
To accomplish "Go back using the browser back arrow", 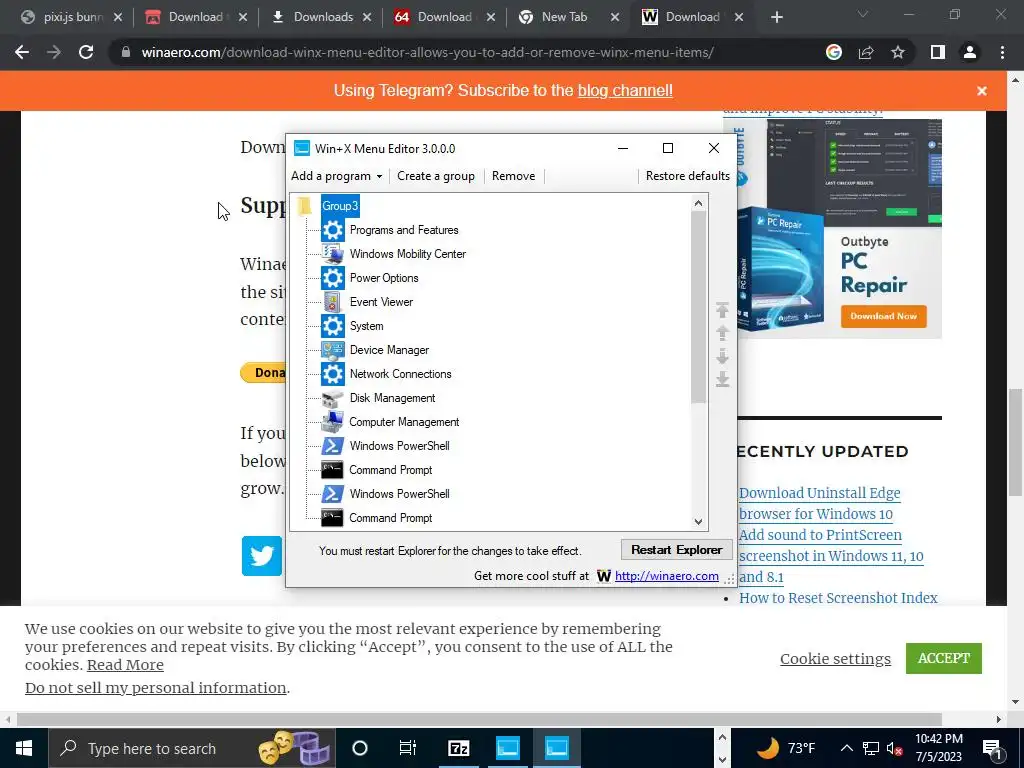I will tap(22, 52).
